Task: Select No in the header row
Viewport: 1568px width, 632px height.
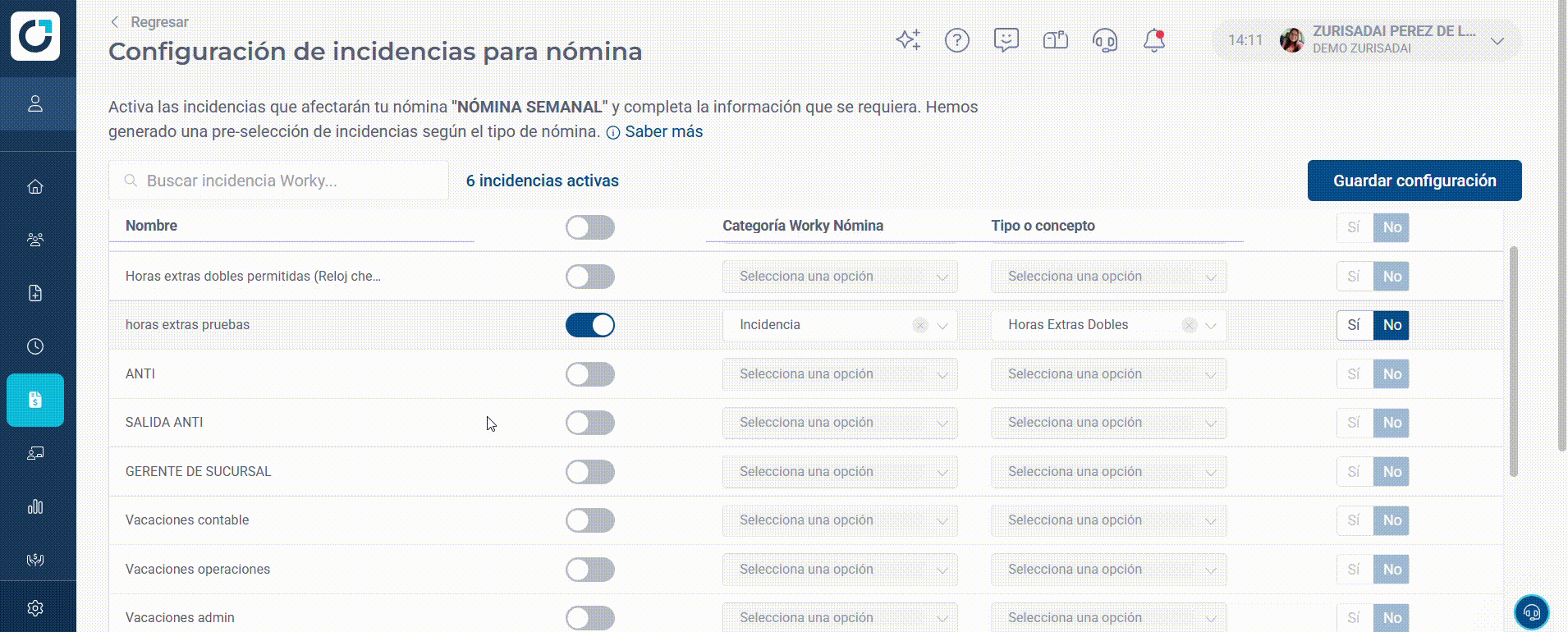Action: click(1391, 227)
